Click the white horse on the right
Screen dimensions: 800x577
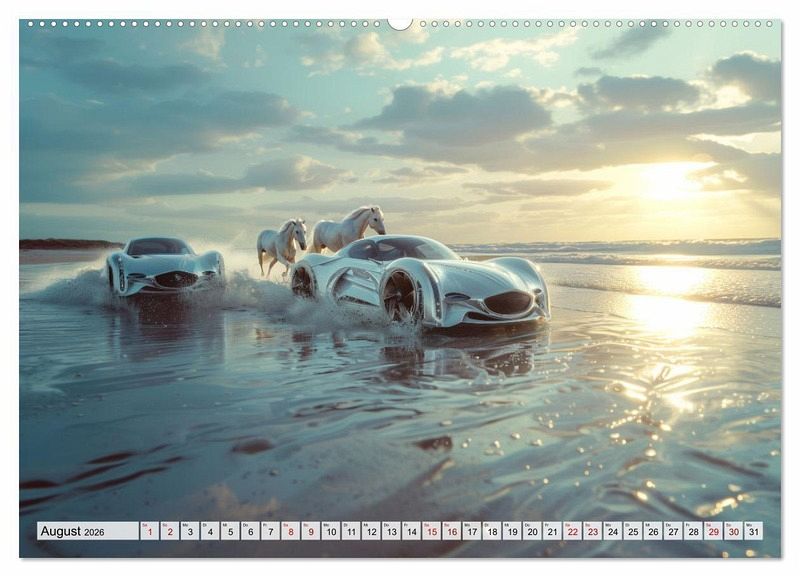pyautogui.click(x=347, y=228)
